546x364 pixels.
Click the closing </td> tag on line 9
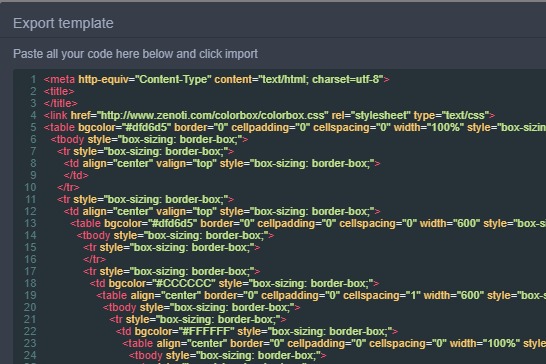click(x=76, y=176)
